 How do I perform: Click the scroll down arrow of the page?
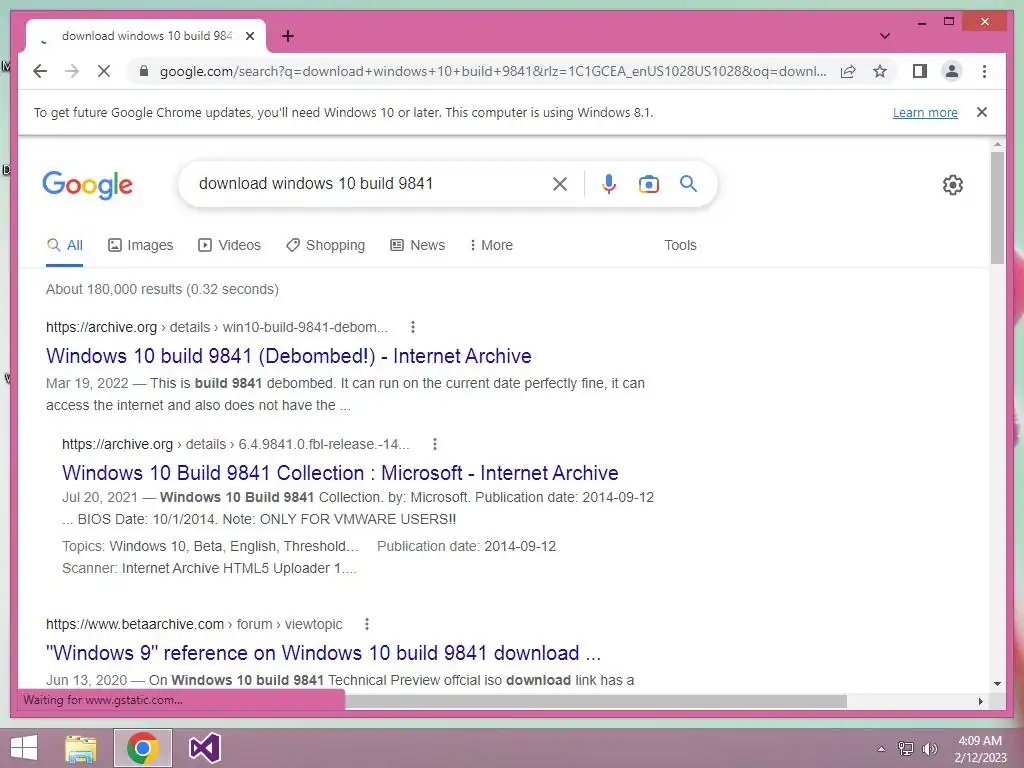pyautogui.click(x=997, y=684)
